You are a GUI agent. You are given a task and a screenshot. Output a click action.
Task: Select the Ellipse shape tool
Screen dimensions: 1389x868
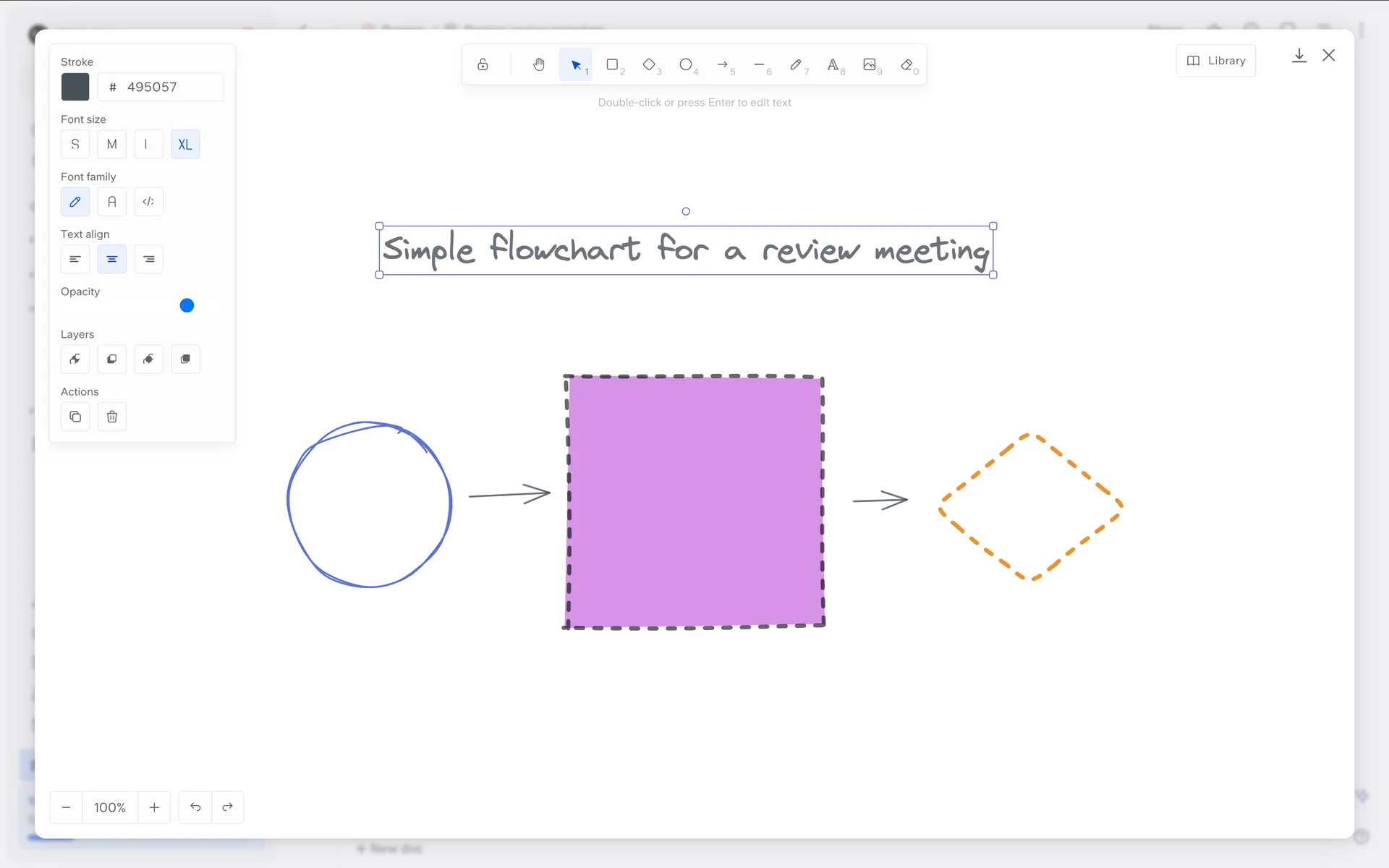[x=686, y=65]
